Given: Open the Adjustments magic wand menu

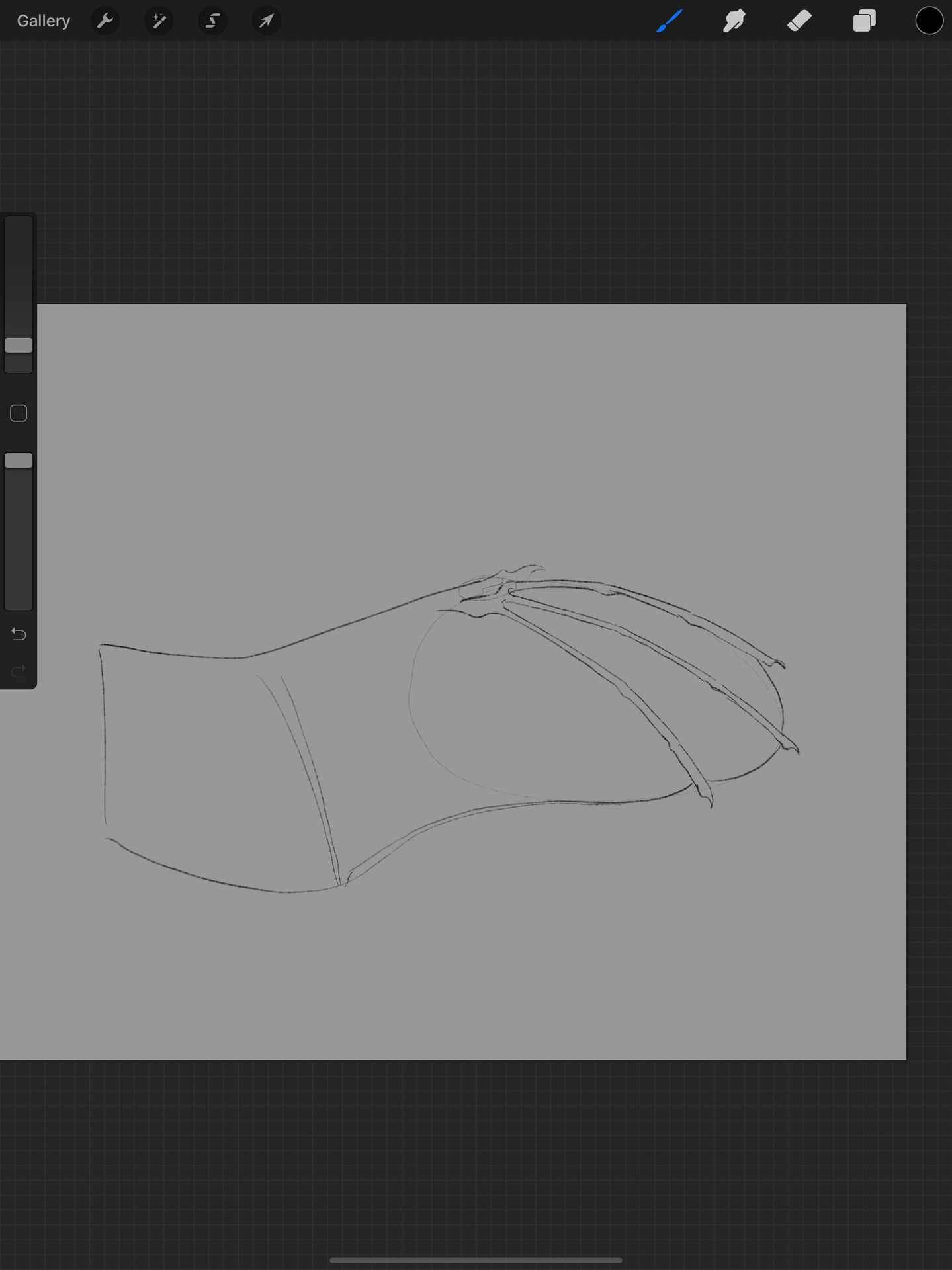Looking at the screenshot, I should (159, 21).
